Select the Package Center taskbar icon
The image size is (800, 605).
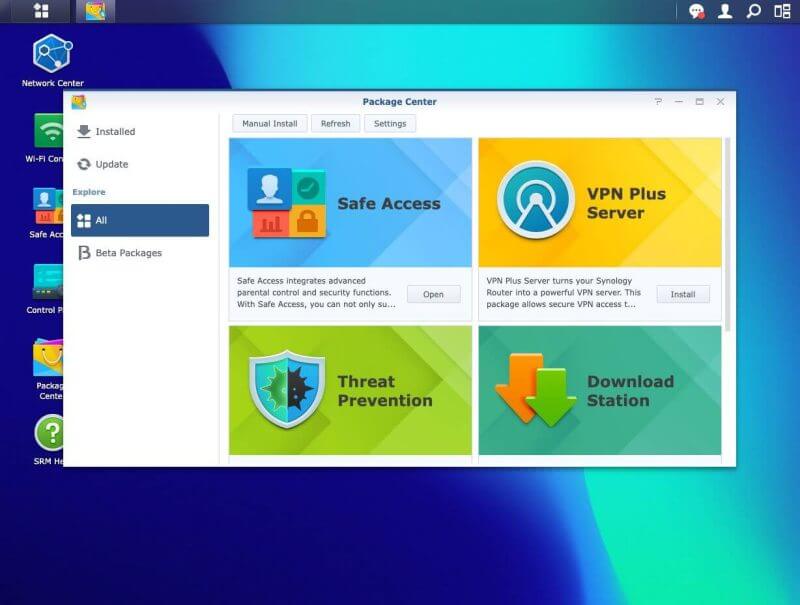point(95,11)
